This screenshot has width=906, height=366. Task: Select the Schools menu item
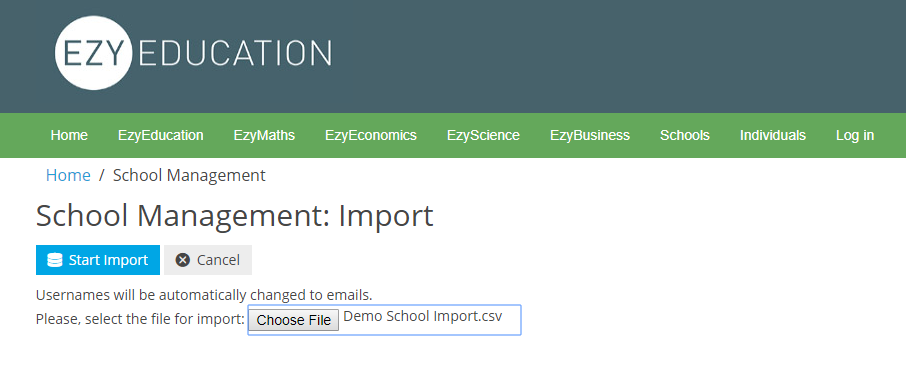point(685,135)
